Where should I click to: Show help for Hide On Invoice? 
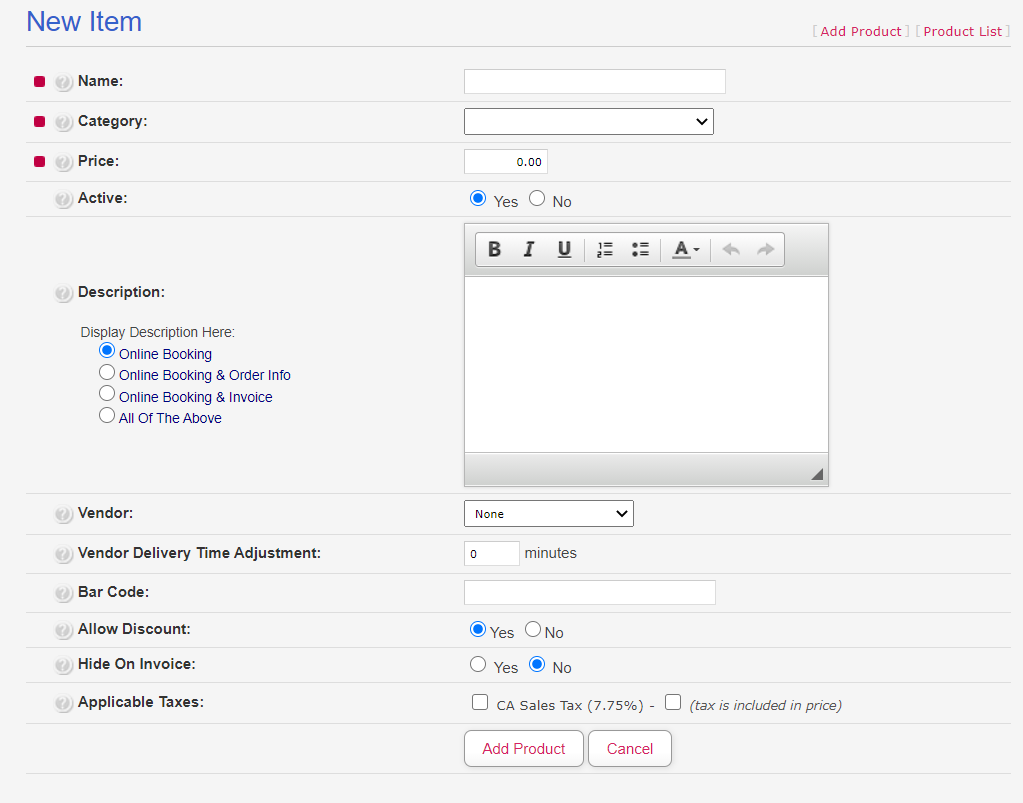[x=63, y=665]
